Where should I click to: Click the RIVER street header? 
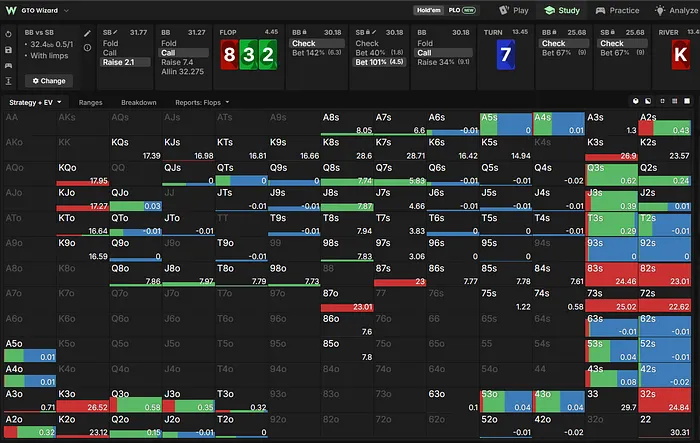click(x=668, y=32)
